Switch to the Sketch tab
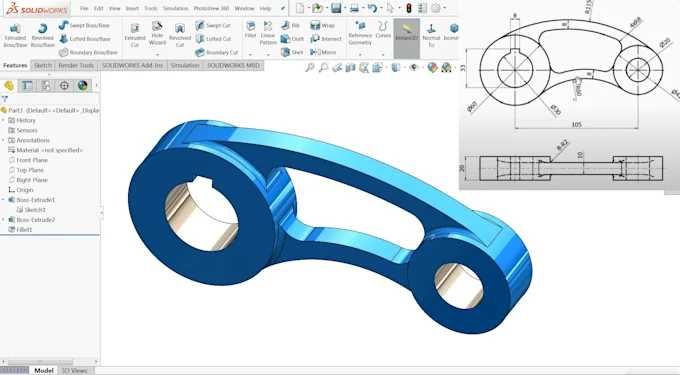 coord(42,65)
